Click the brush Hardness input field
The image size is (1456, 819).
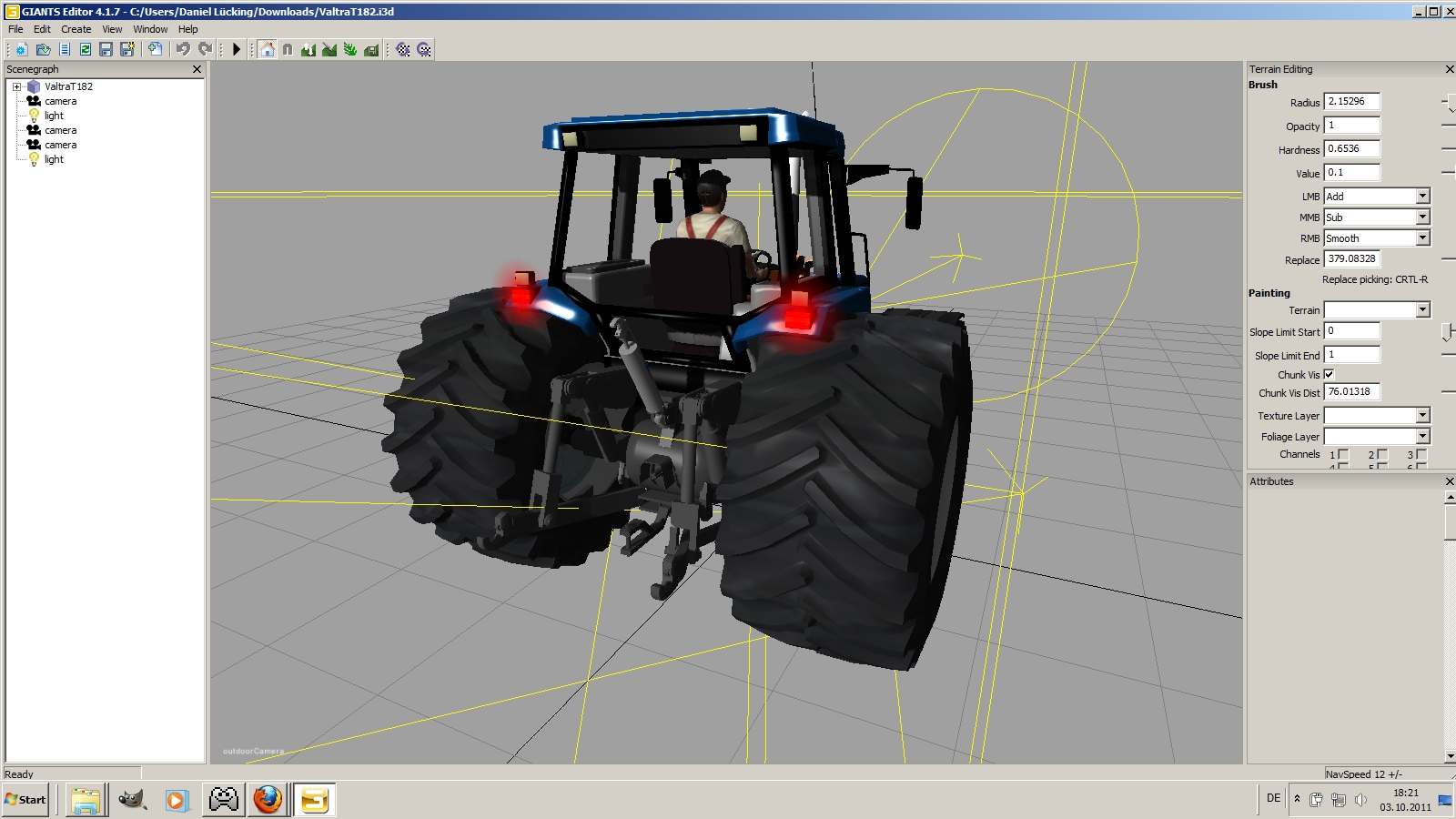tap(1351, 149)
